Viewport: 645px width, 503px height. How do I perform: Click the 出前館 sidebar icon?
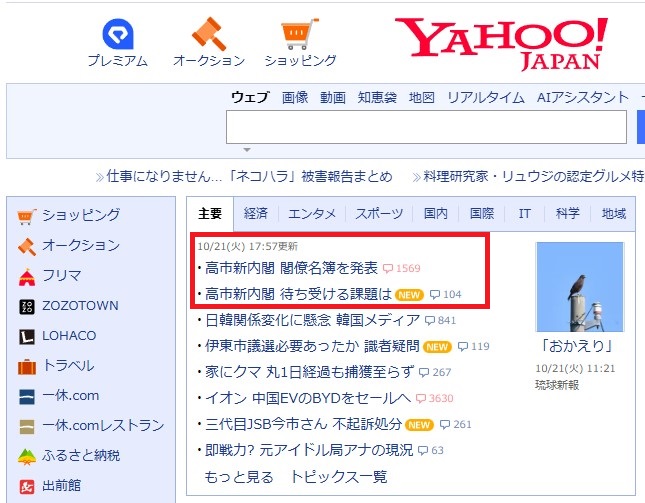coord(27,486)
